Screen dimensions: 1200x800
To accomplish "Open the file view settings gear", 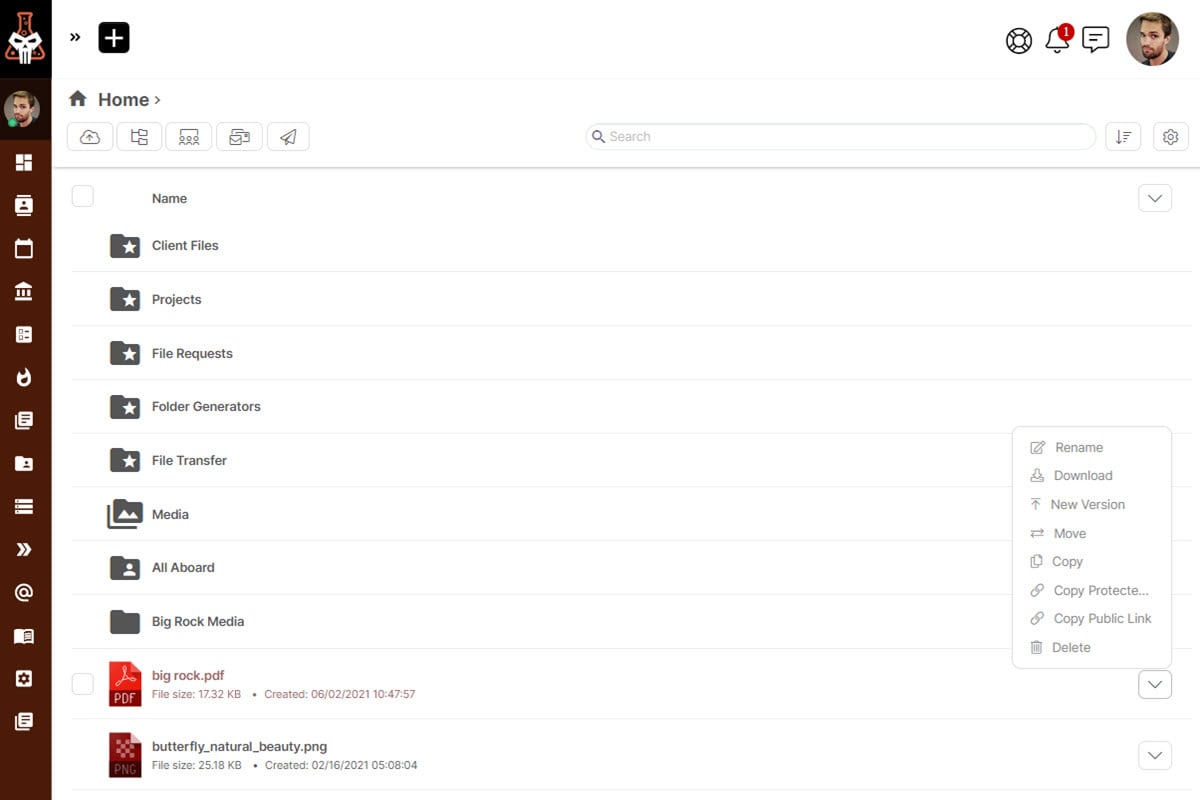I will [1171, 137].
